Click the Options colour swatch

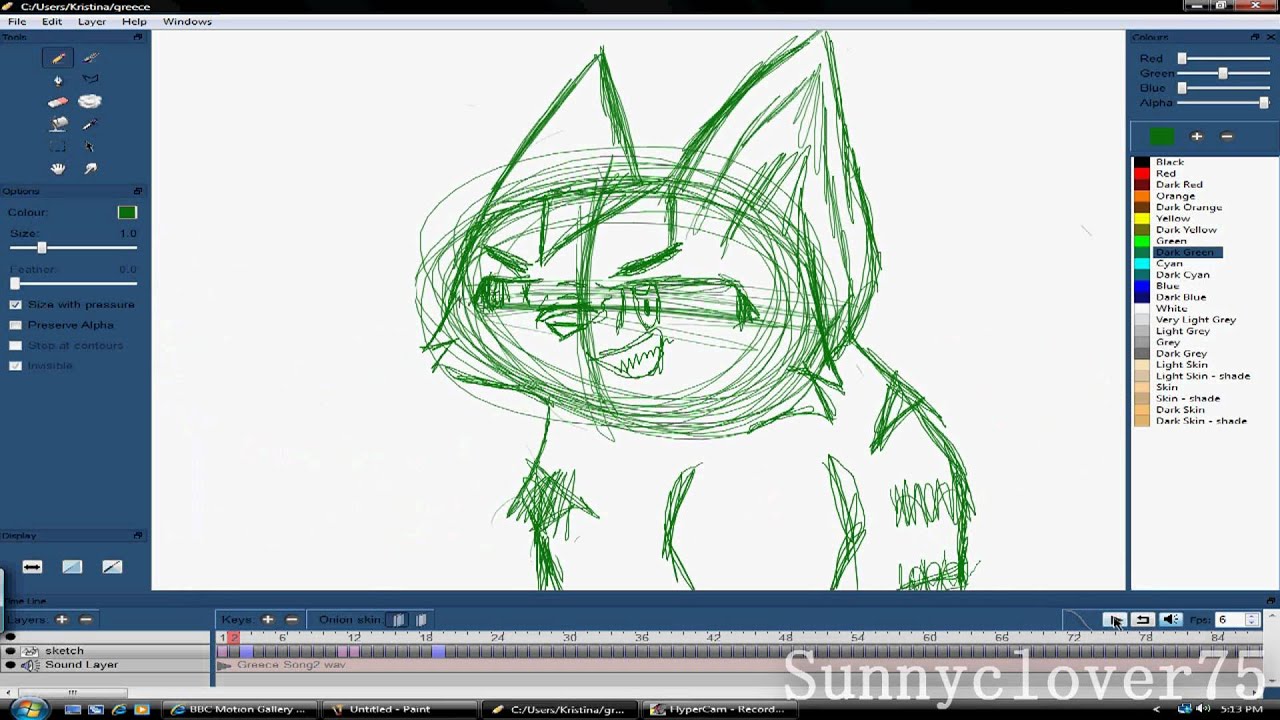[x=127, y=212]
